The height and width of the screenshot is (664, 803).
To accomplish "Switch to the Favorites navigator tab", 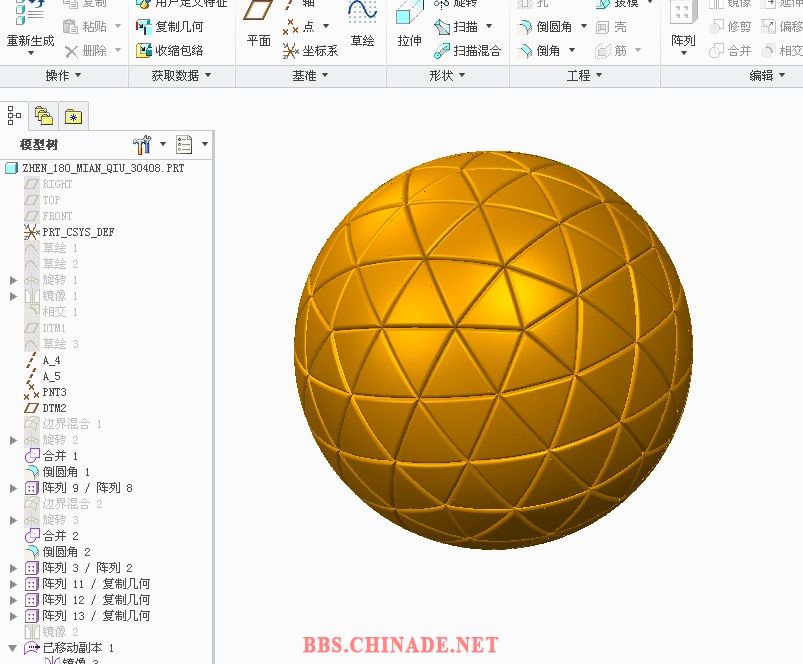I will point(73,117).
